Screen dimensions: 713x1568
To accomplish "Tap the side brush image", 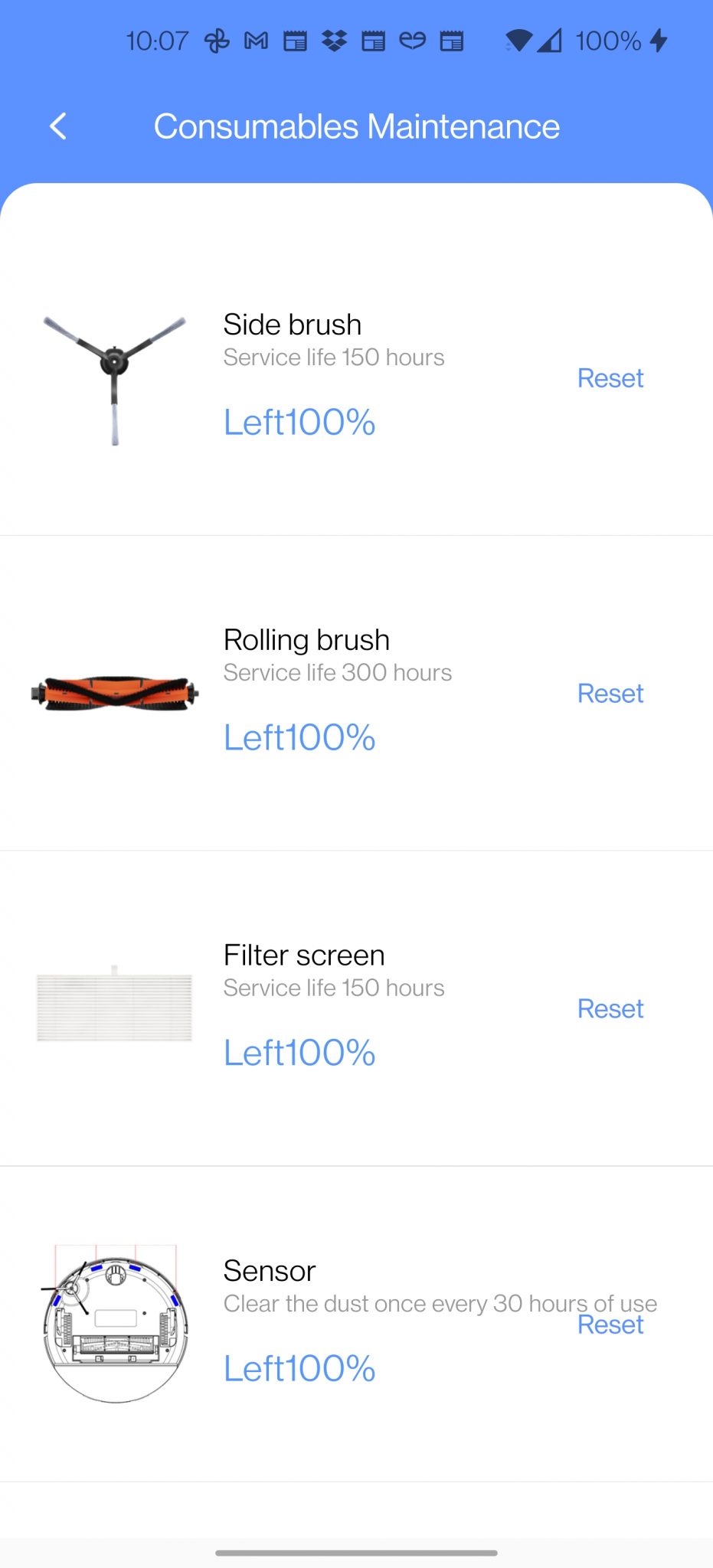I will pos(114,379).
